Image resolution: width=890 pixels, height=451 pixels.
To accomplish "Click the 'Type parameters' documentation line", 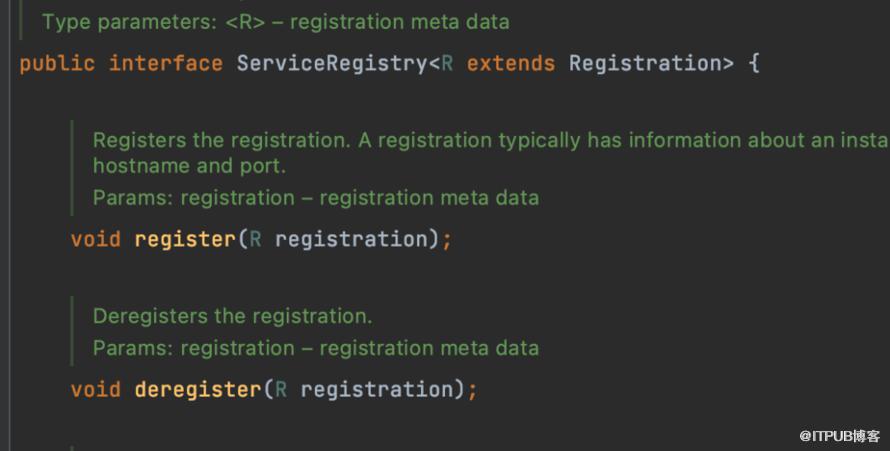I will [275, 21].
